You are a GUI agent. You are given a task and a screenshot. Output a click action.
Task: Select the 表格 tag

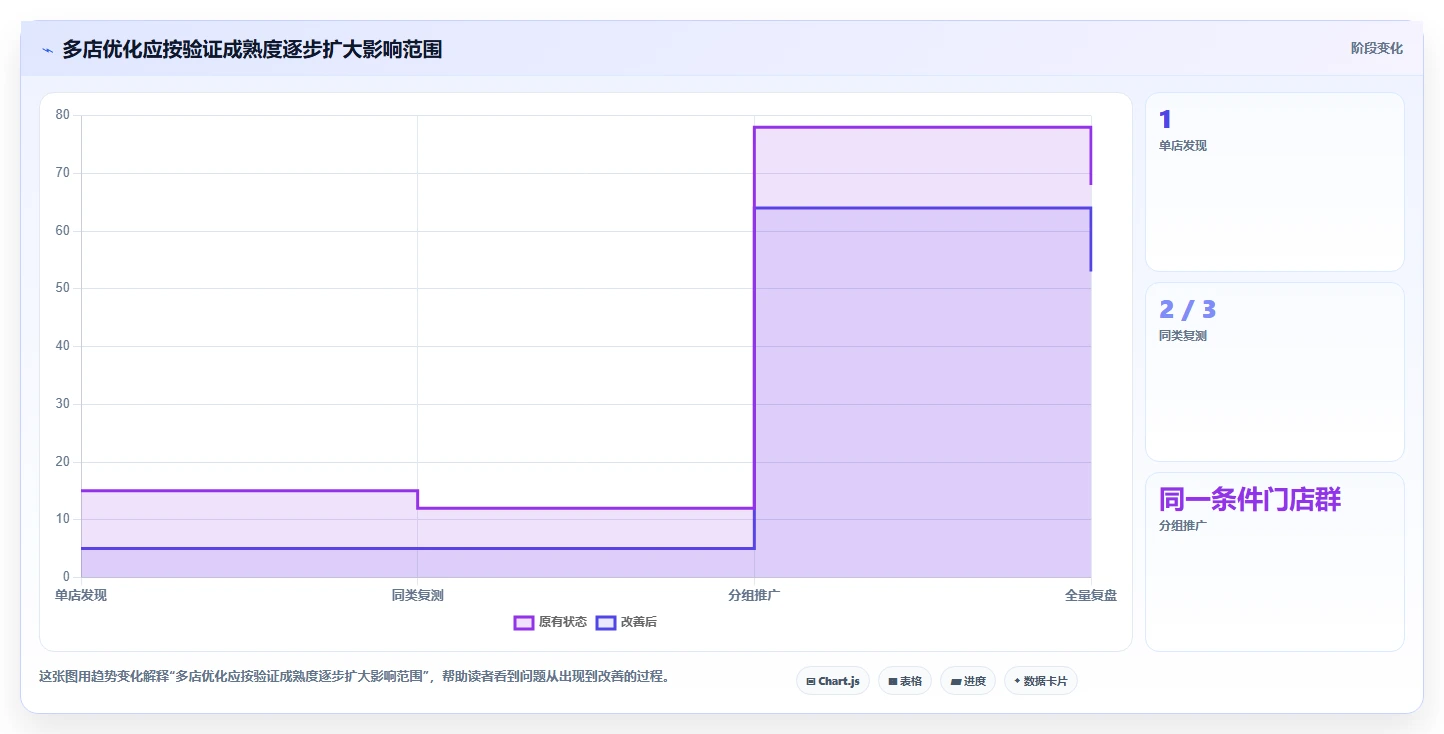point(905,681)
